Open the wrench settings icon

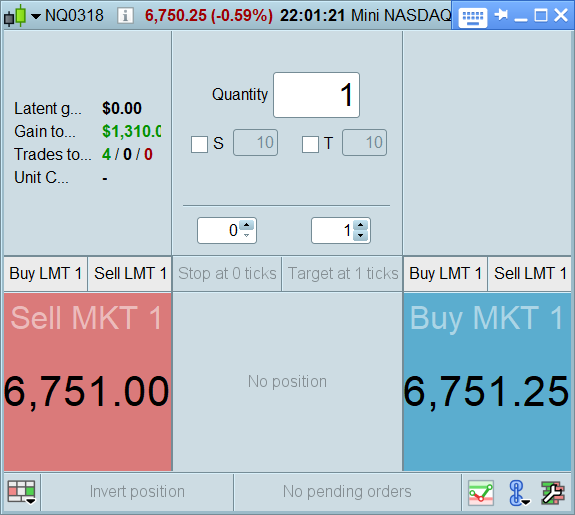(x=553, y=493)
